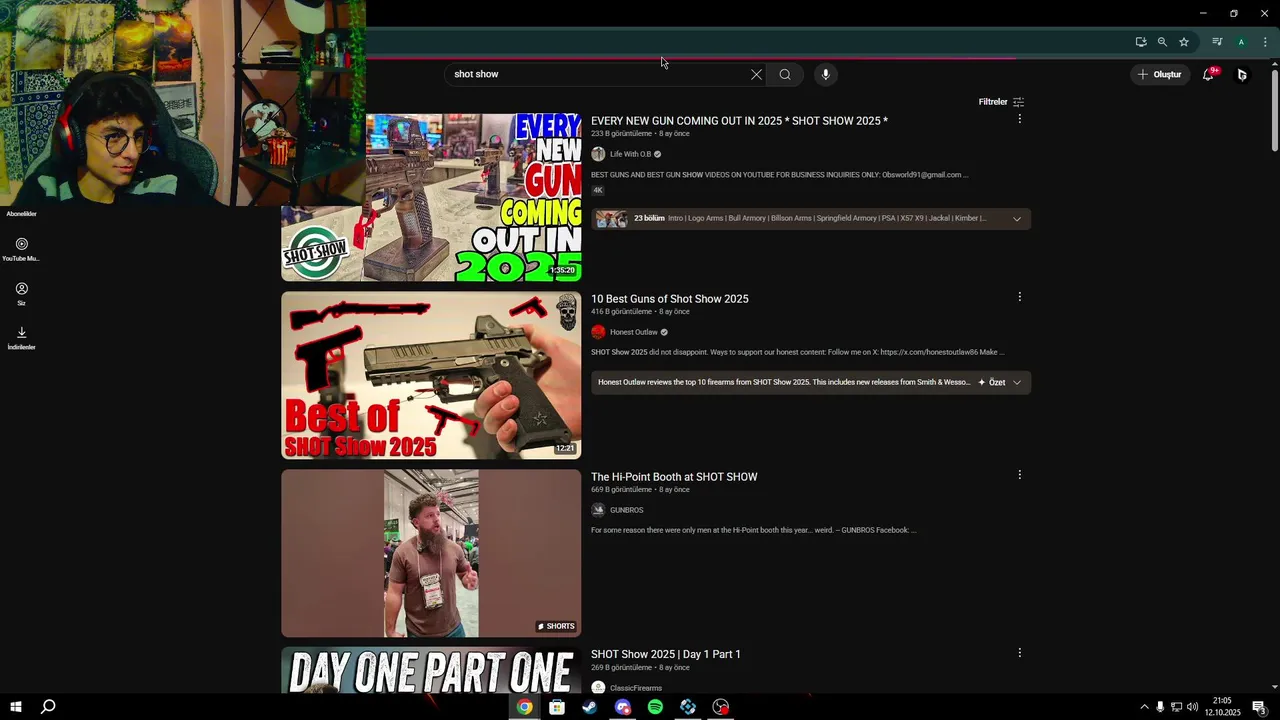Visit the Life With O.B channel

tap(630, 154)
